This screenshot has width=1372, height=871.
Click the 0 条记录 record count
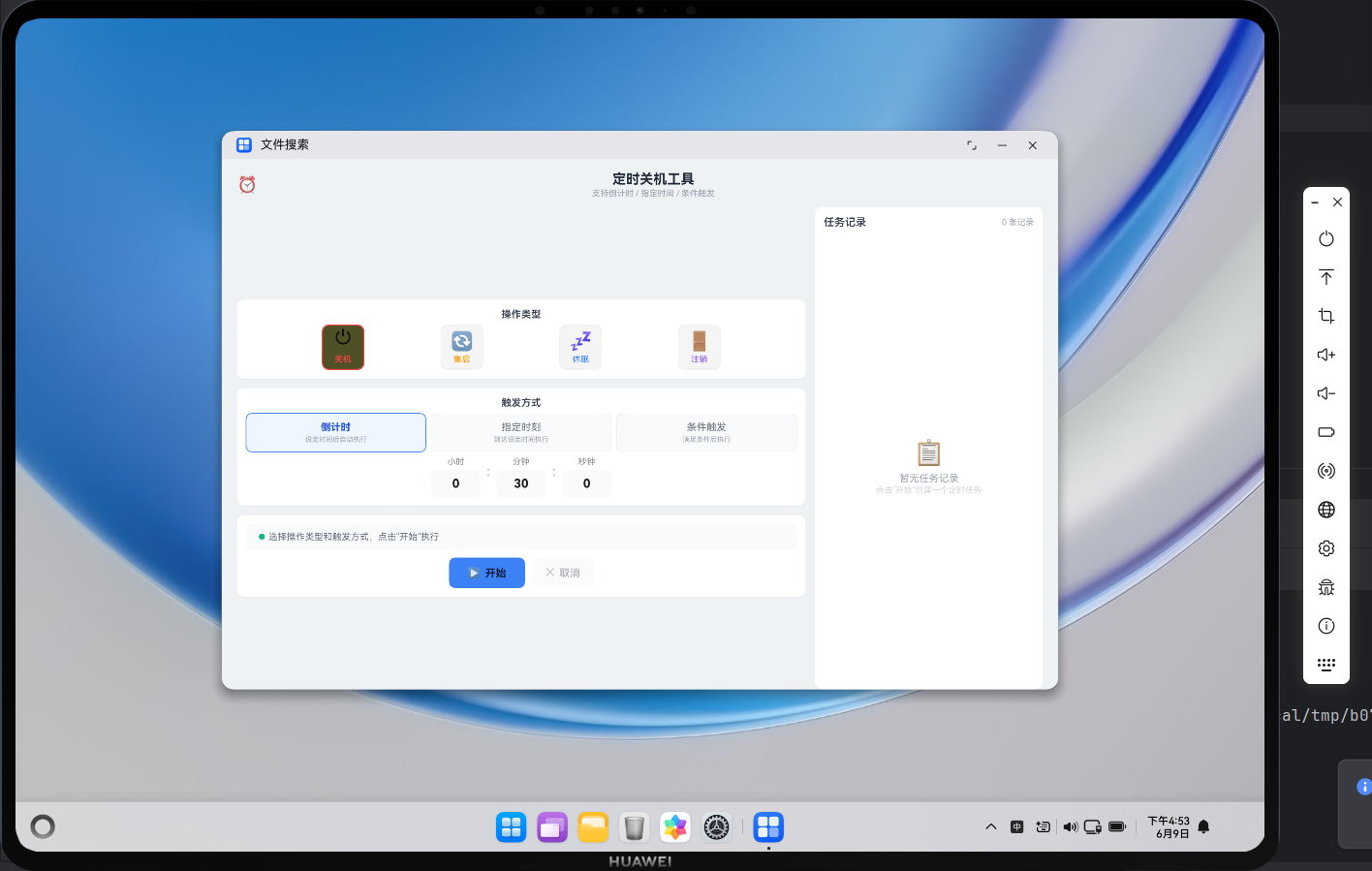1017,222
